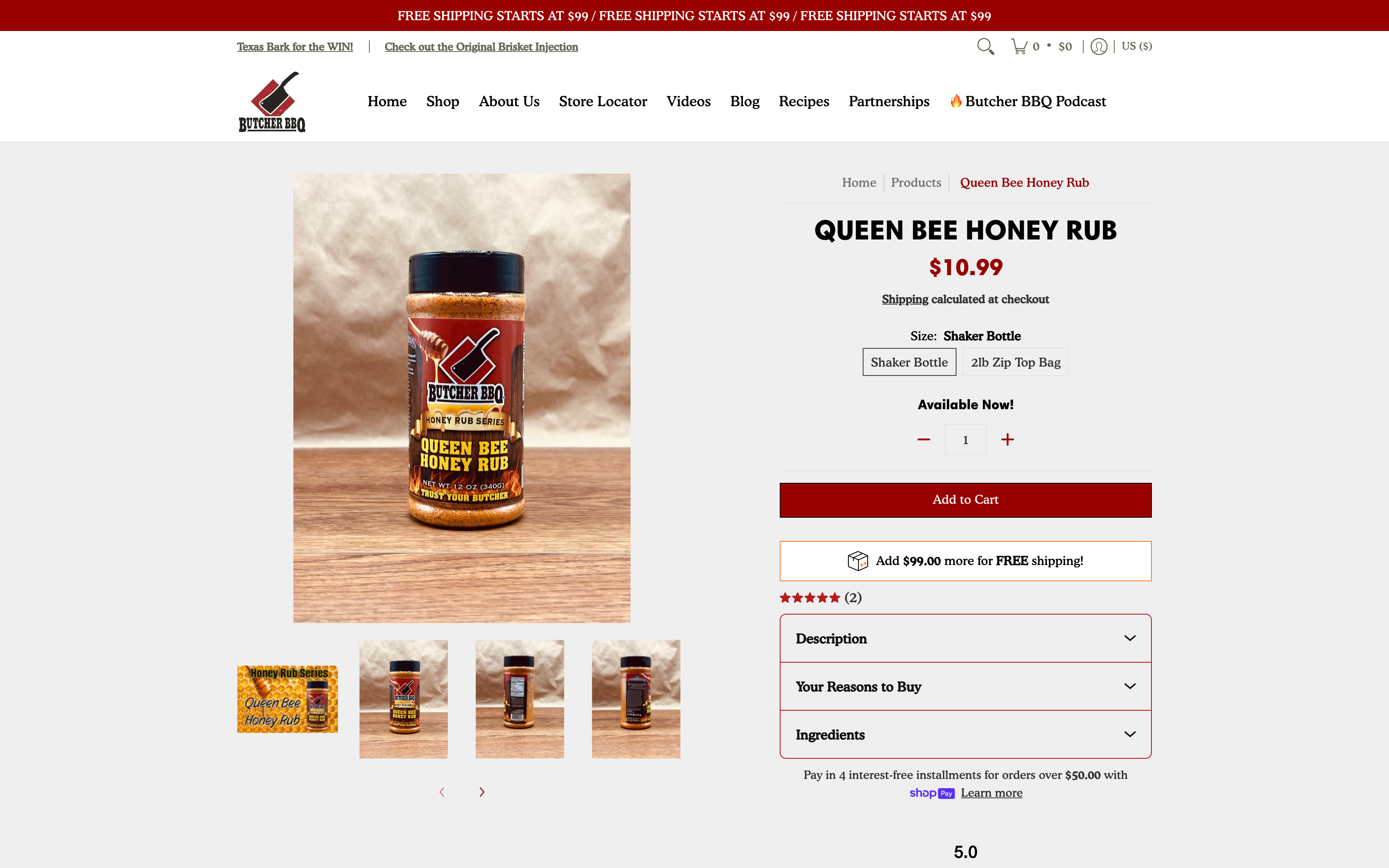1389x868 pixels.
Task: Open the shopping cart icon
Action: (1019, 46)
